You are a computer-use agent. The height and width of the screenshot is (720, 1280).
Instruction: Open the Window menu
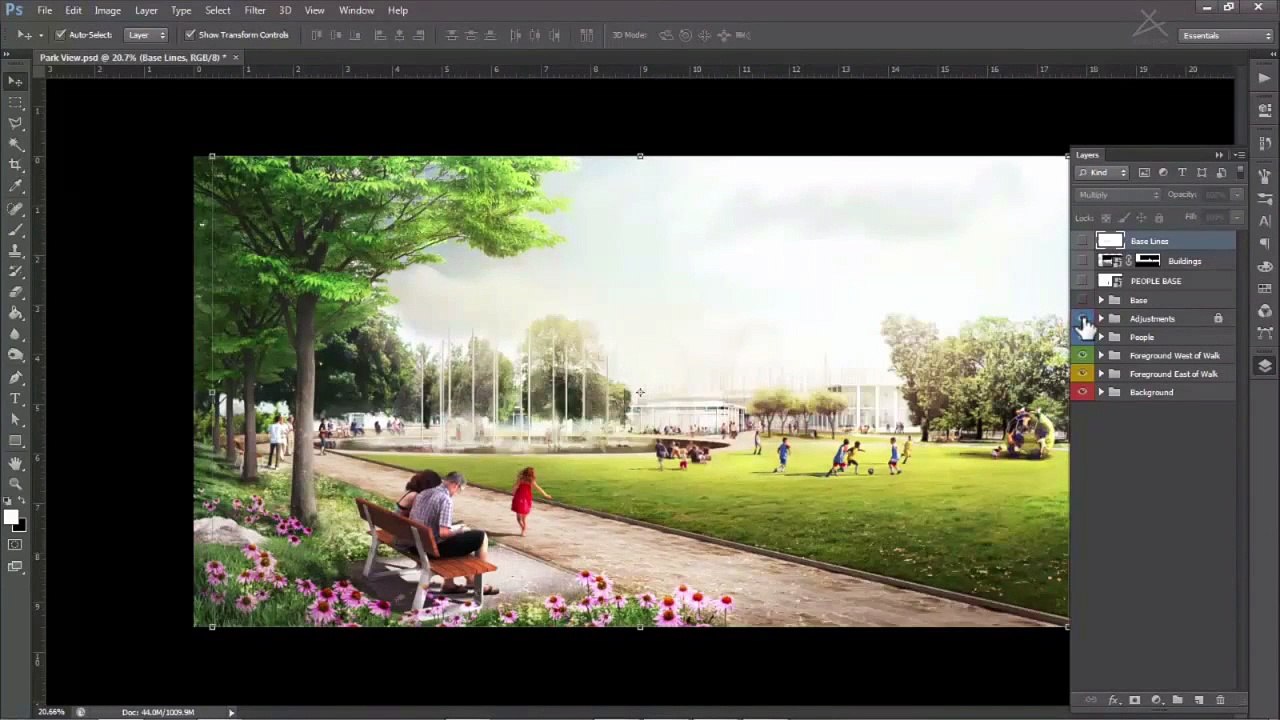click(x=356, y=10)
